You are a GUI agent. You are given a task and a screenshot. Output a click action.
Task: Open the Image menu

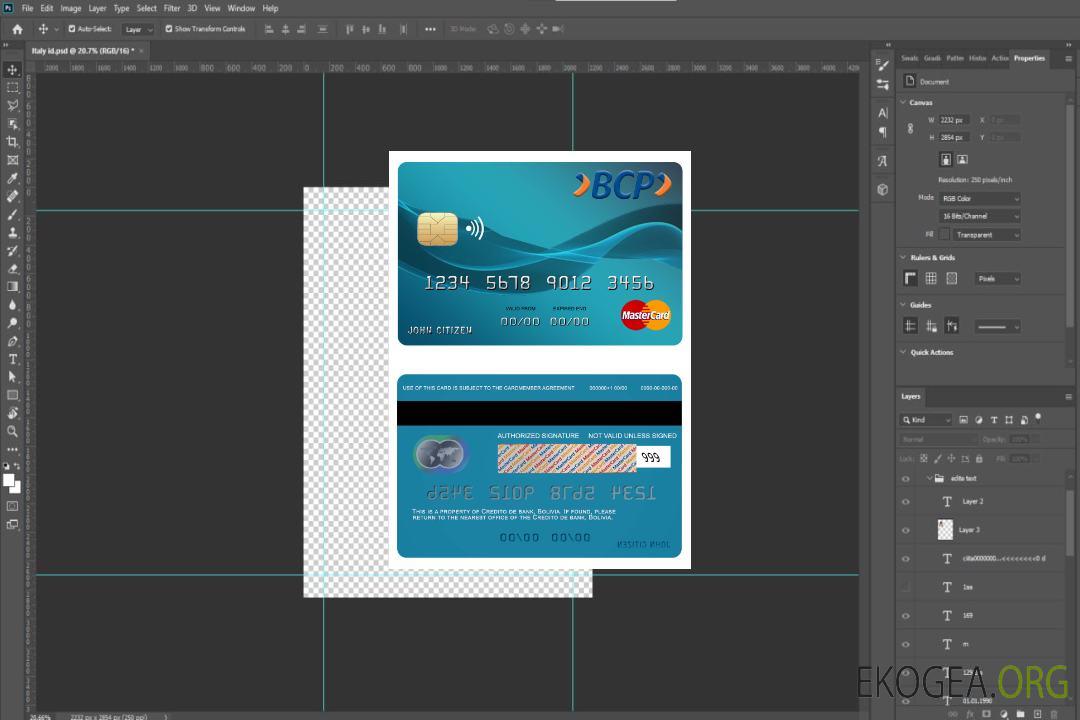coord(71,8)
